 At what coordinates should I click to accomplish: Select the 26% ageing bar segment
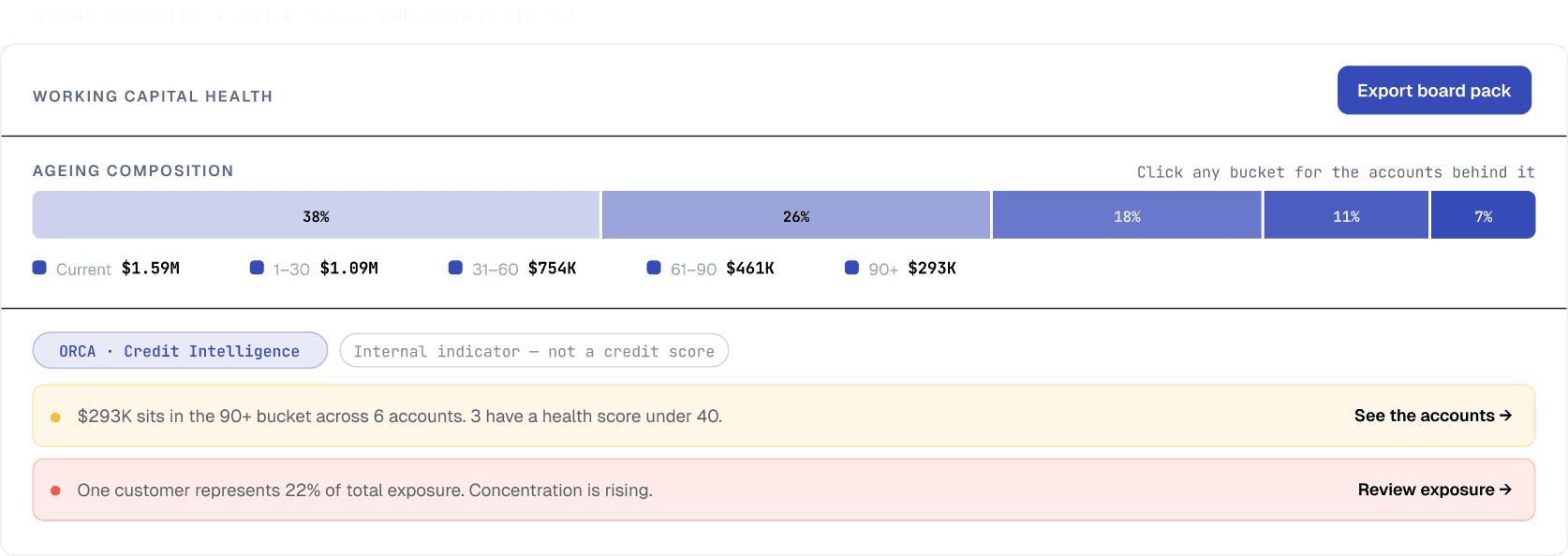pos(796,215)
